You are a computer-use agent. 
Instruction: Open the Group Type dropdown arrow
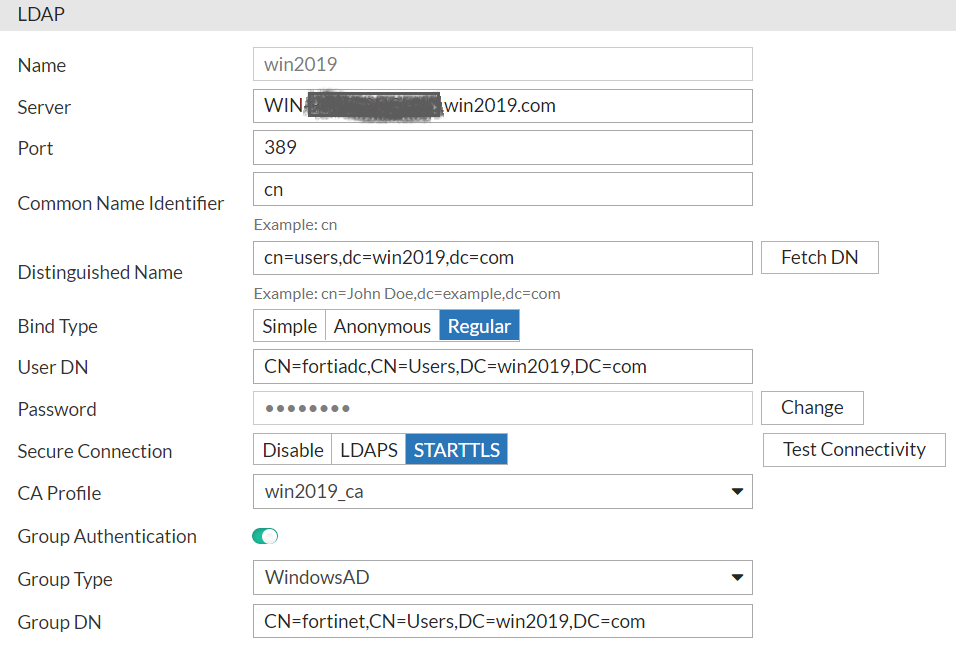(738, 577)
